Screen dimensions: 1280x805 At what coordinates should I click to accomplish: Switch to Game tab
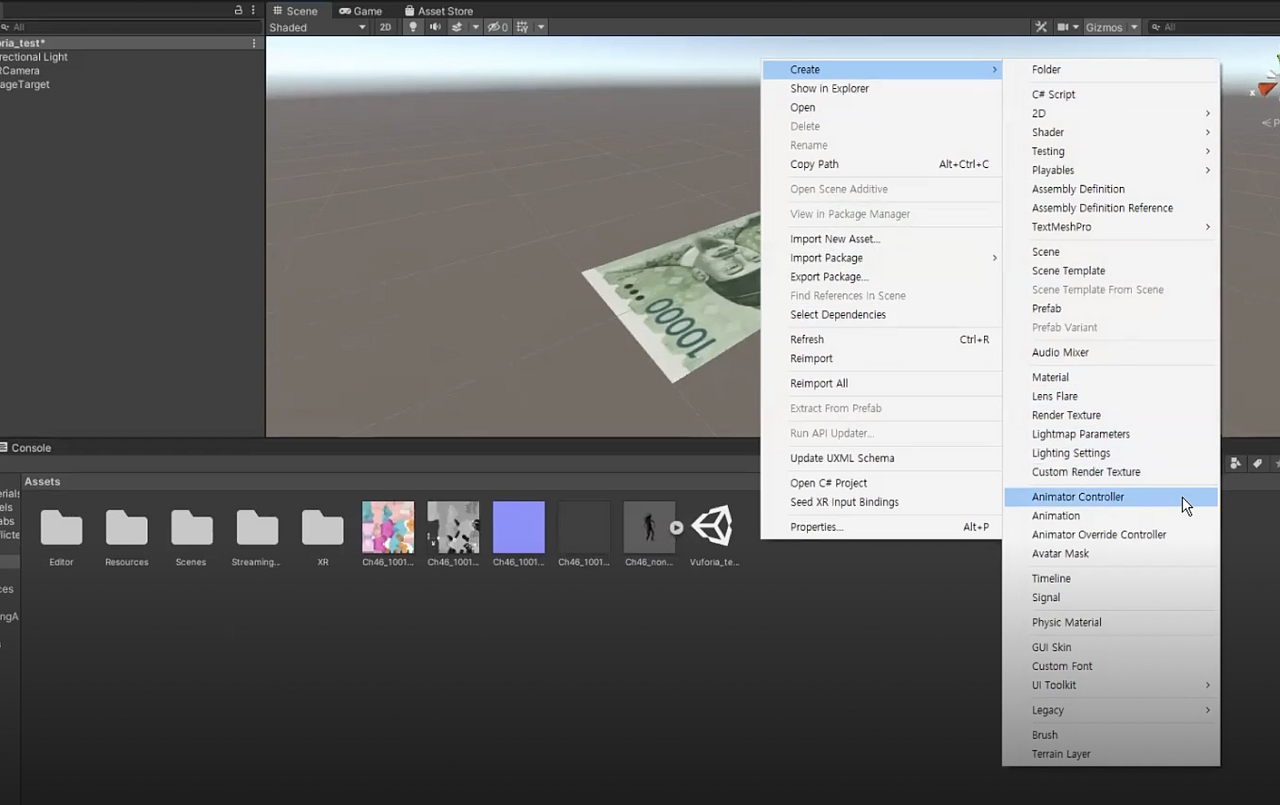point(361,11)
